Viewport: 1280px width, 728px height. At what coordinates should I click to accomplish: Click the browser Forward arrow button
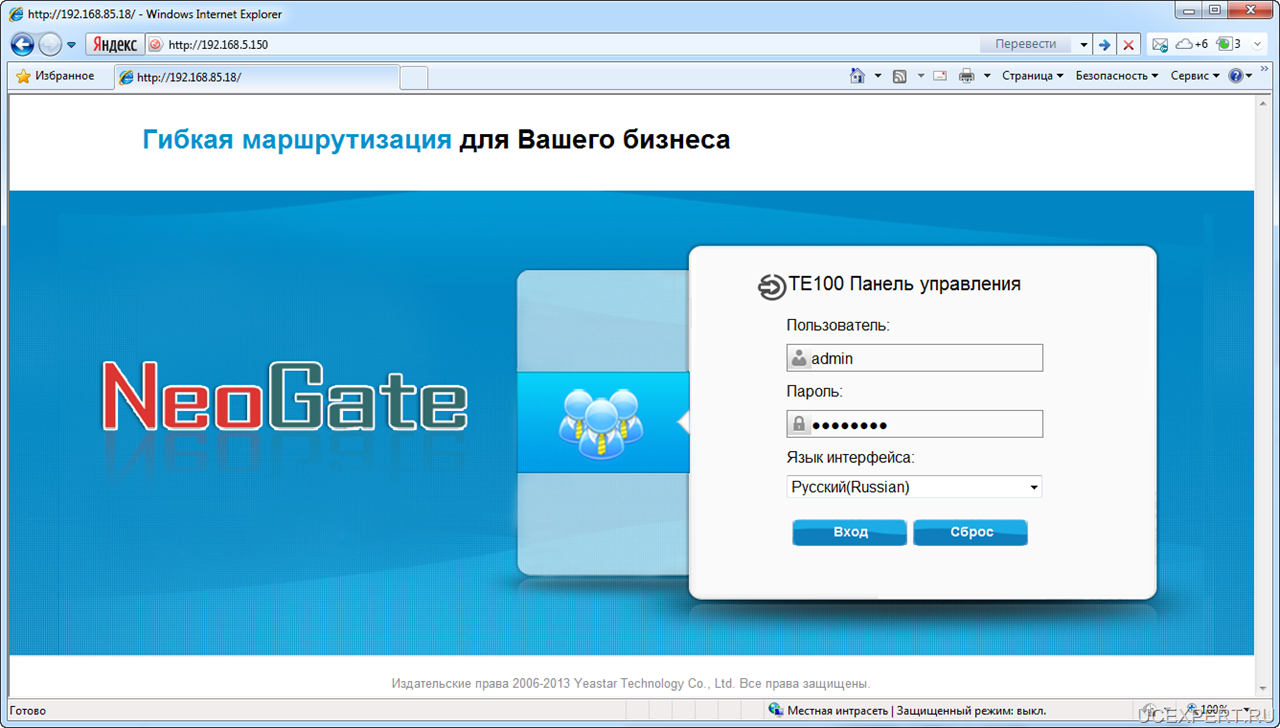[50, 45]
